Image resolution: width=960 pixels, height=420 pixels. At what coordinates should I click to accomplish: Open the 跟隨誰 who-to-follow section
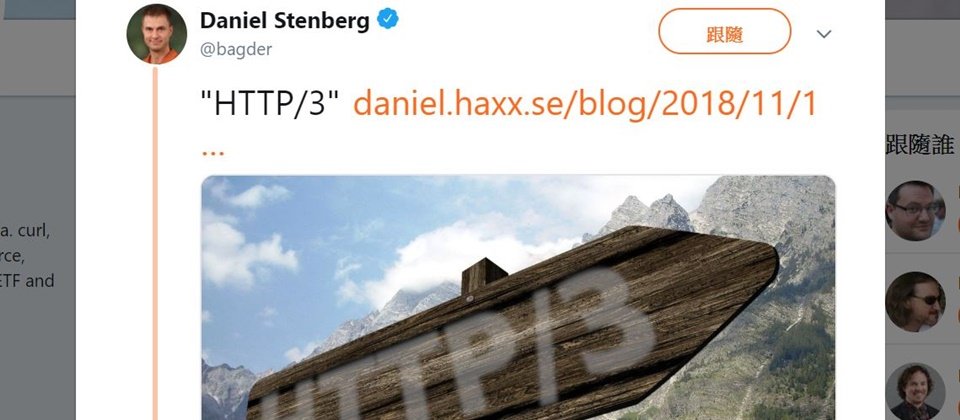coord(920,145)
